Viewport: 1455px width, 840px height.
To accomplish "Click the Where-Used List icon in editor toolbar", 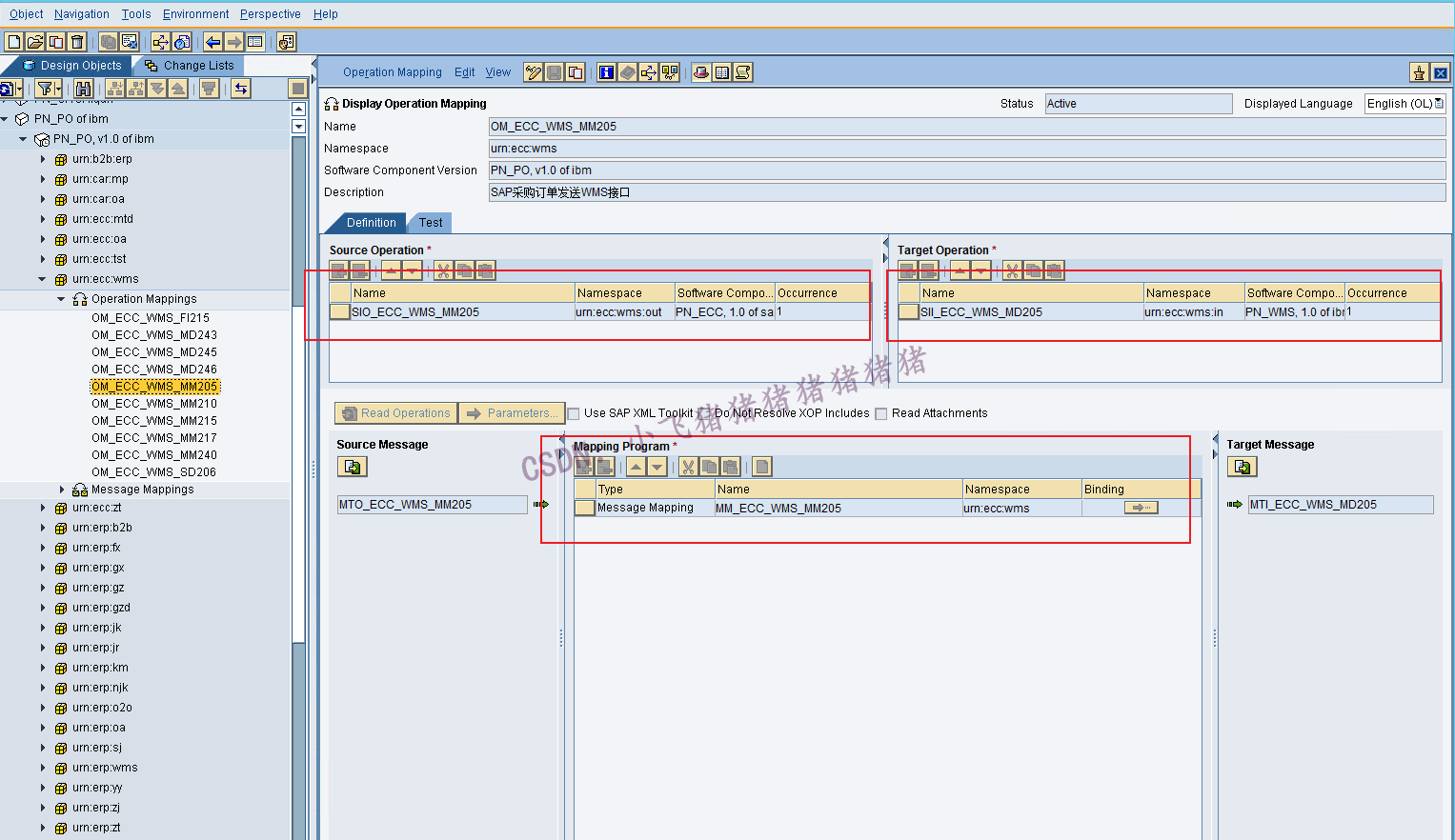I will point(648,72).
